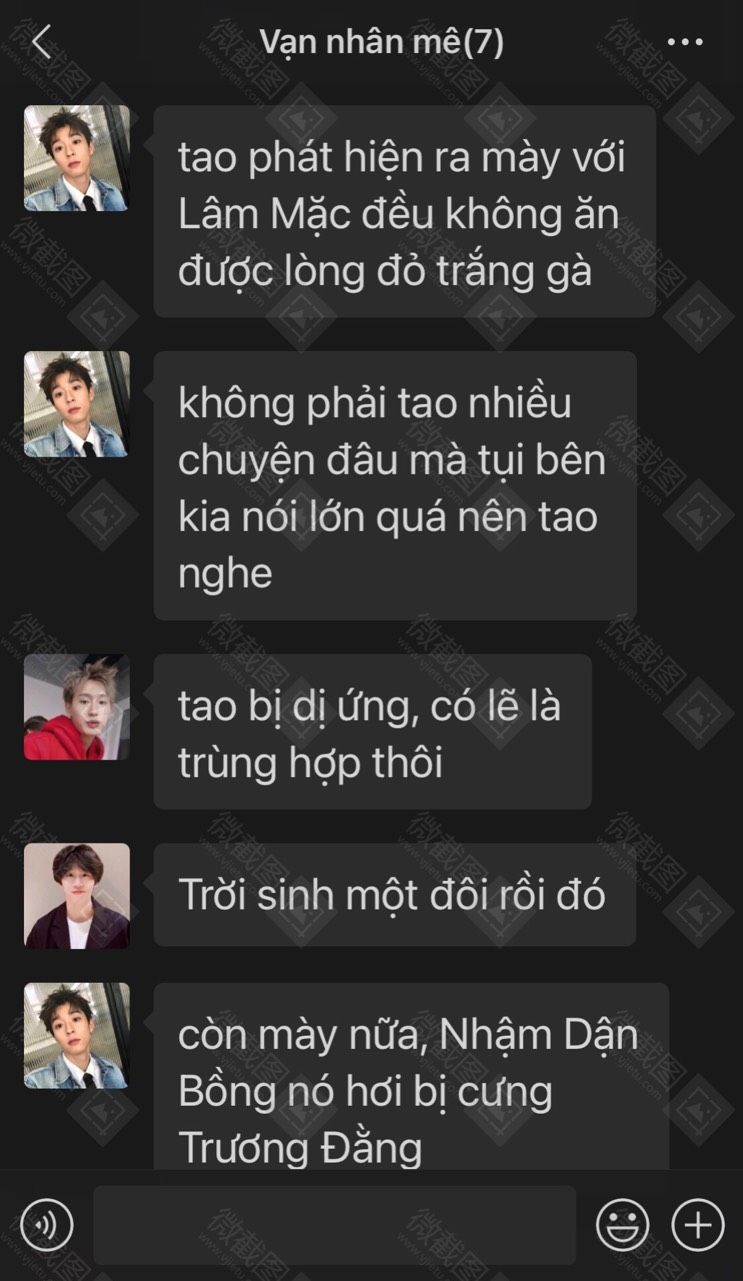Select message "còn mày nữa, Nhậm Dận Bồng"
Screen dimensions: 743x1281
[x=411, y=1077]
